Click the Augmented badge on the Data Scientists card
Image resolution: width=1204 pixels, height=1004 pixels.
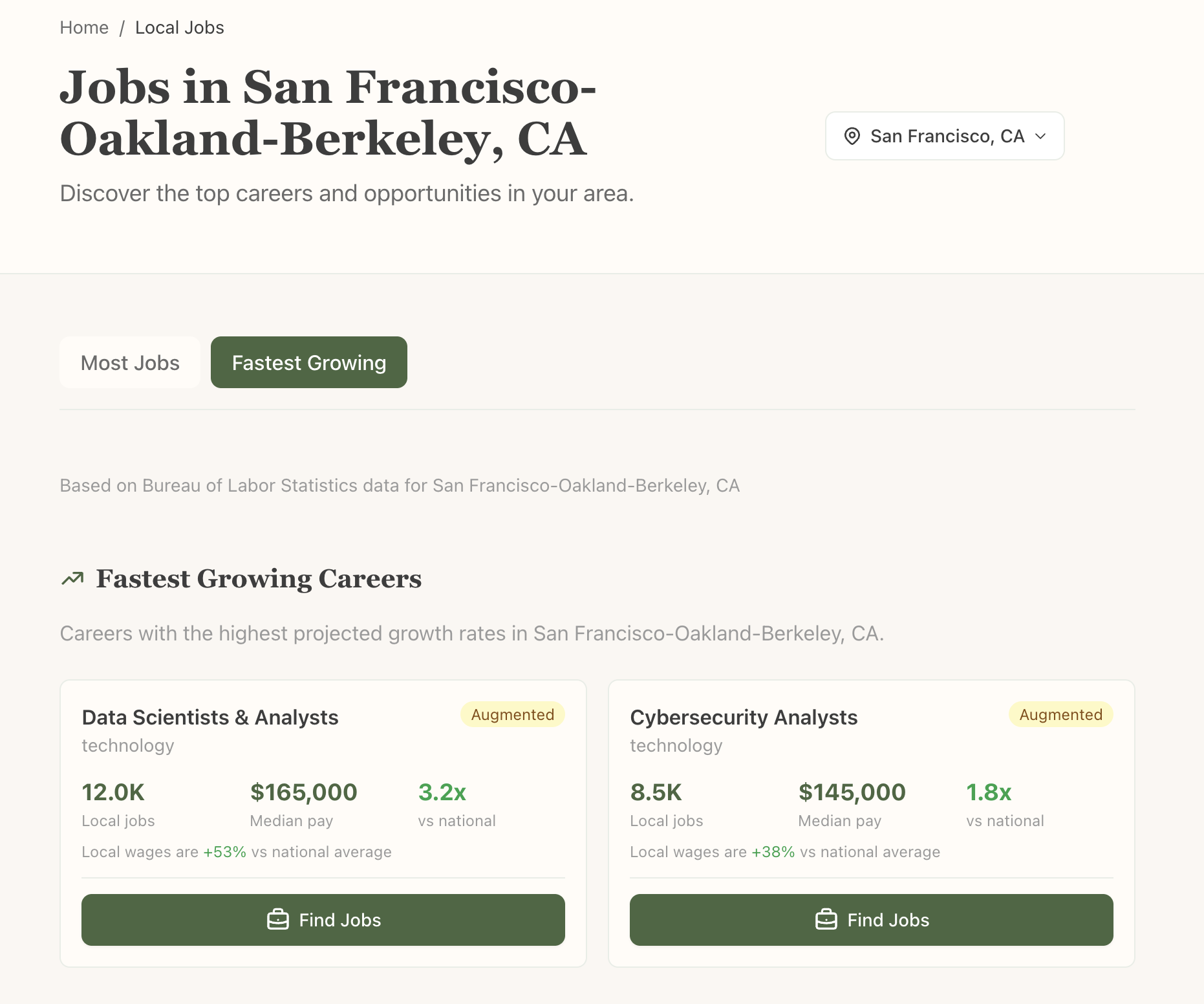click(512, 714)
